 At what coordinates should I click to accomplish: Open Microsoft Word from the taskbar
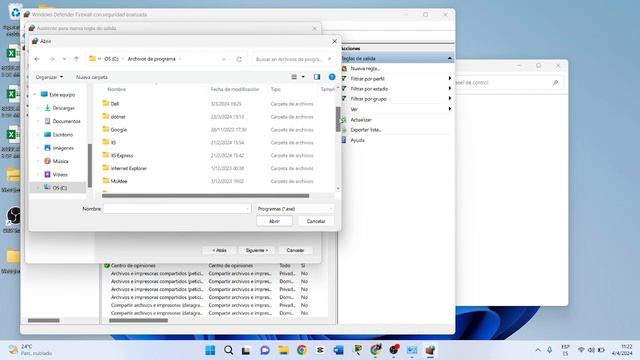338,350
